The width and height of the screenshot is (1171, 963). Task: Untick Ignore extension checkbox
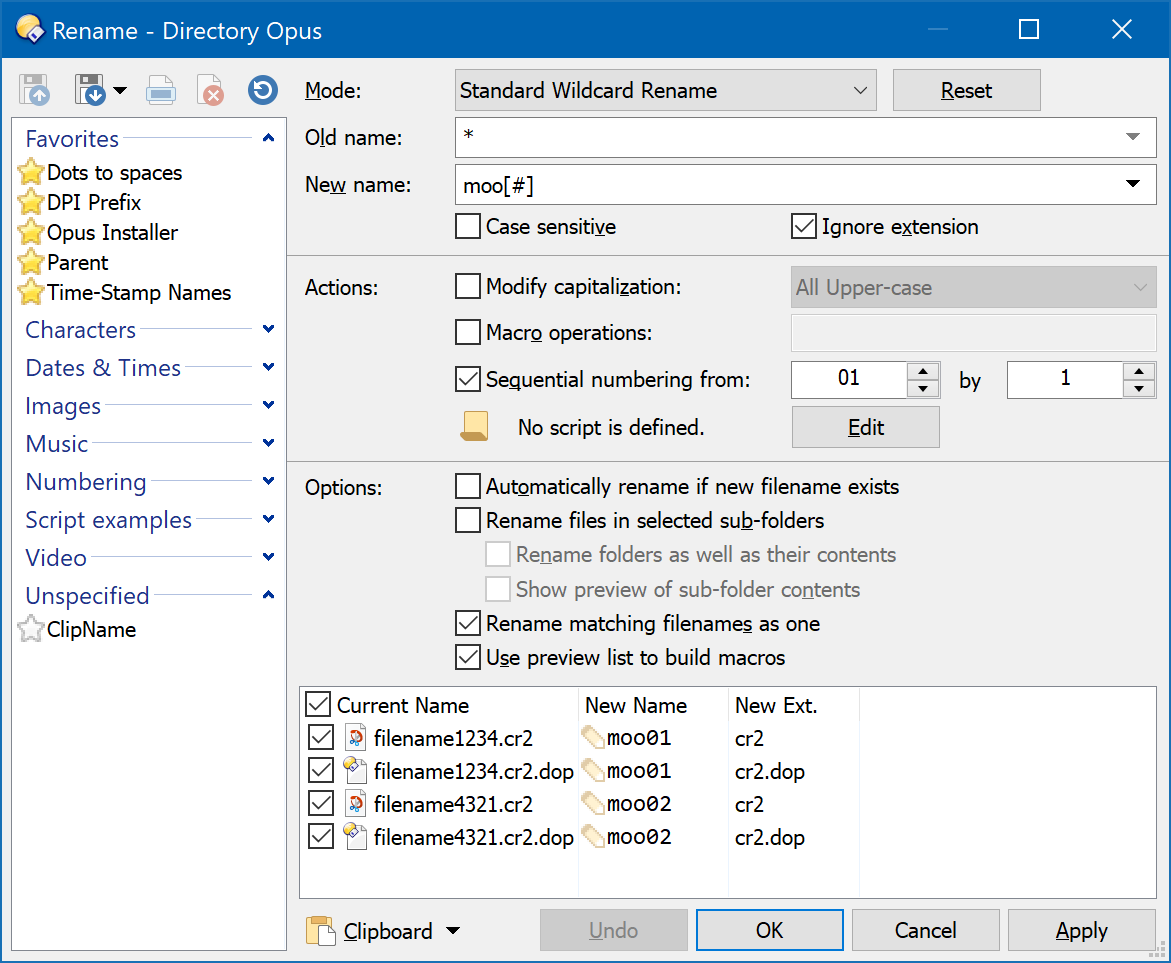804,226
